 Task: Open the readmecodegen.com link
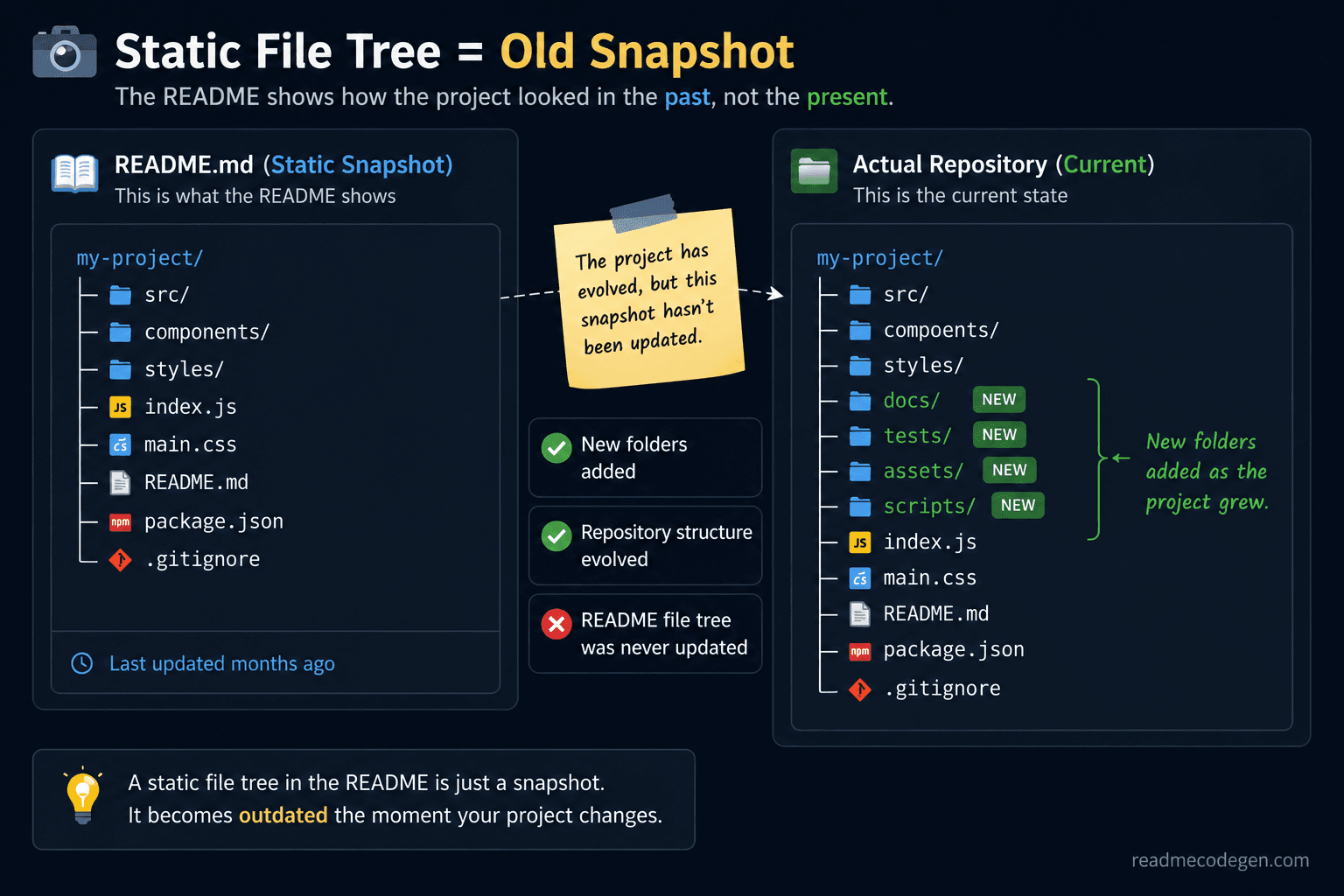click(1220, 860)
